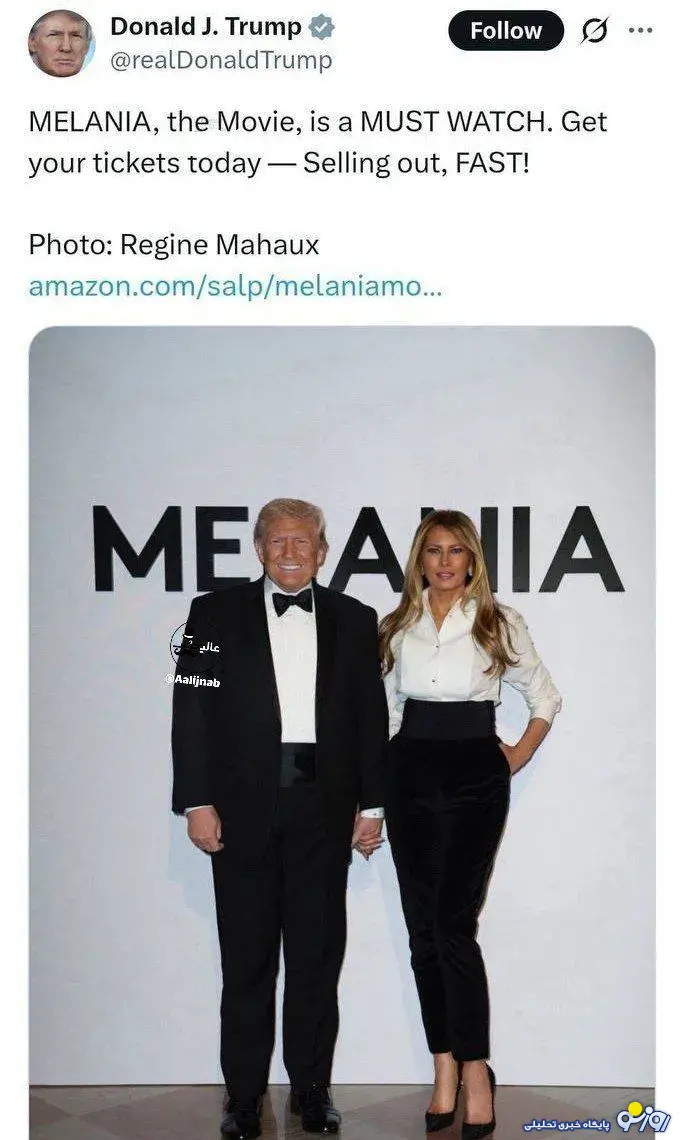This screenshot has height=1140, width=684.
Task: Click the "Selling out, FAST!" text line
Action: pos(415,162)
